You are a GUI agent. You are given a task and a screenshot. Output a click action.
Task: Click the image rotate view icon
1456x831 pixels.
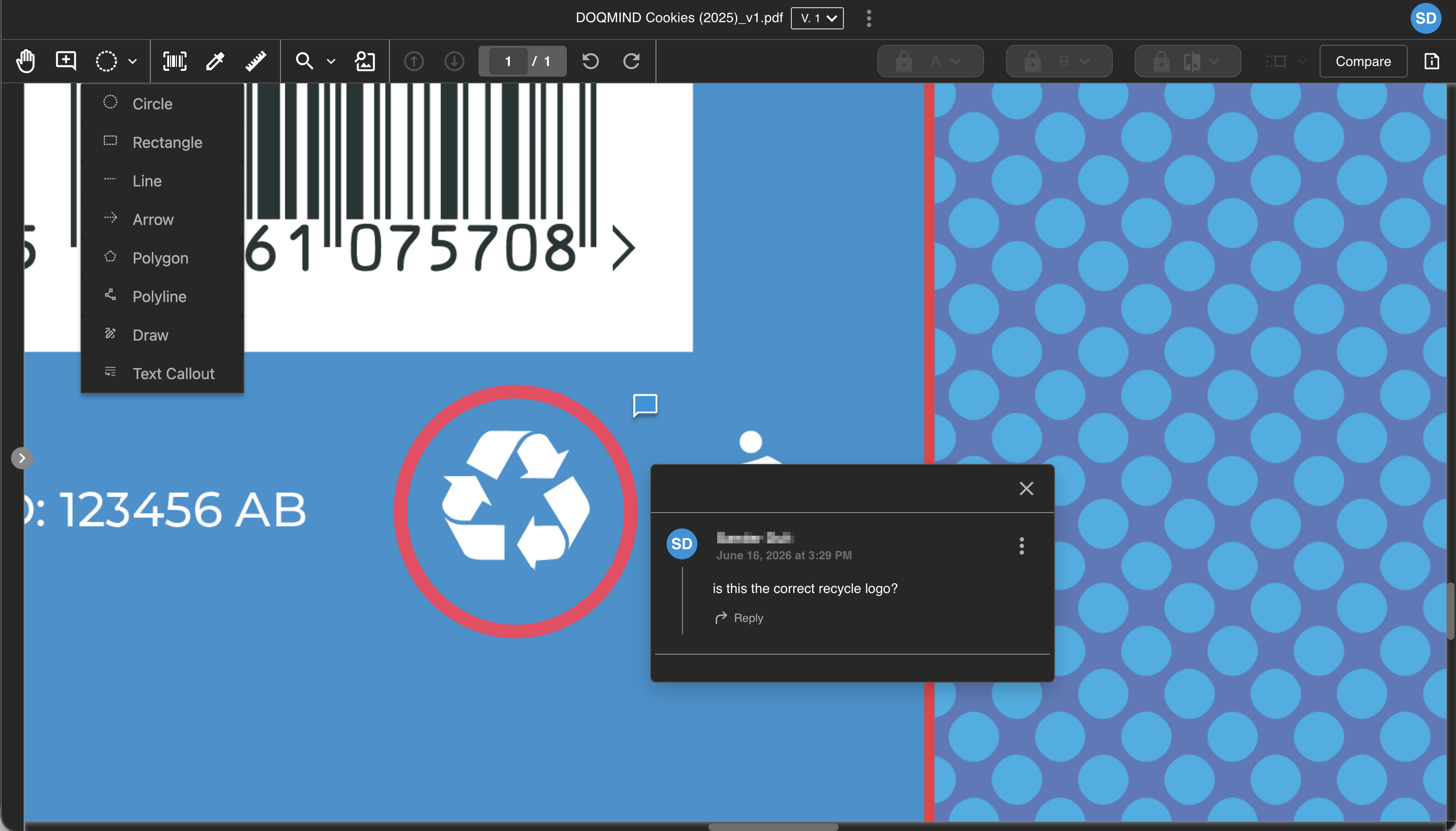click(x=365, y=61)
